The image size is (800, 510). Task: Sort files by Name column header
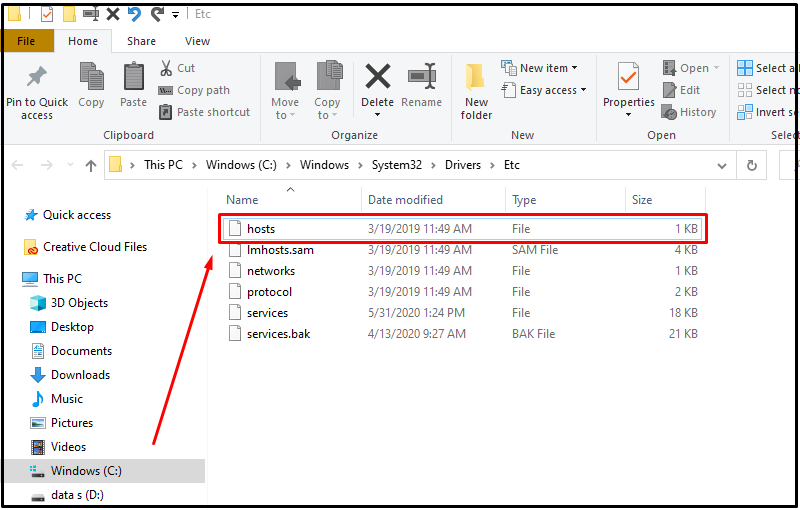(242, 200)
